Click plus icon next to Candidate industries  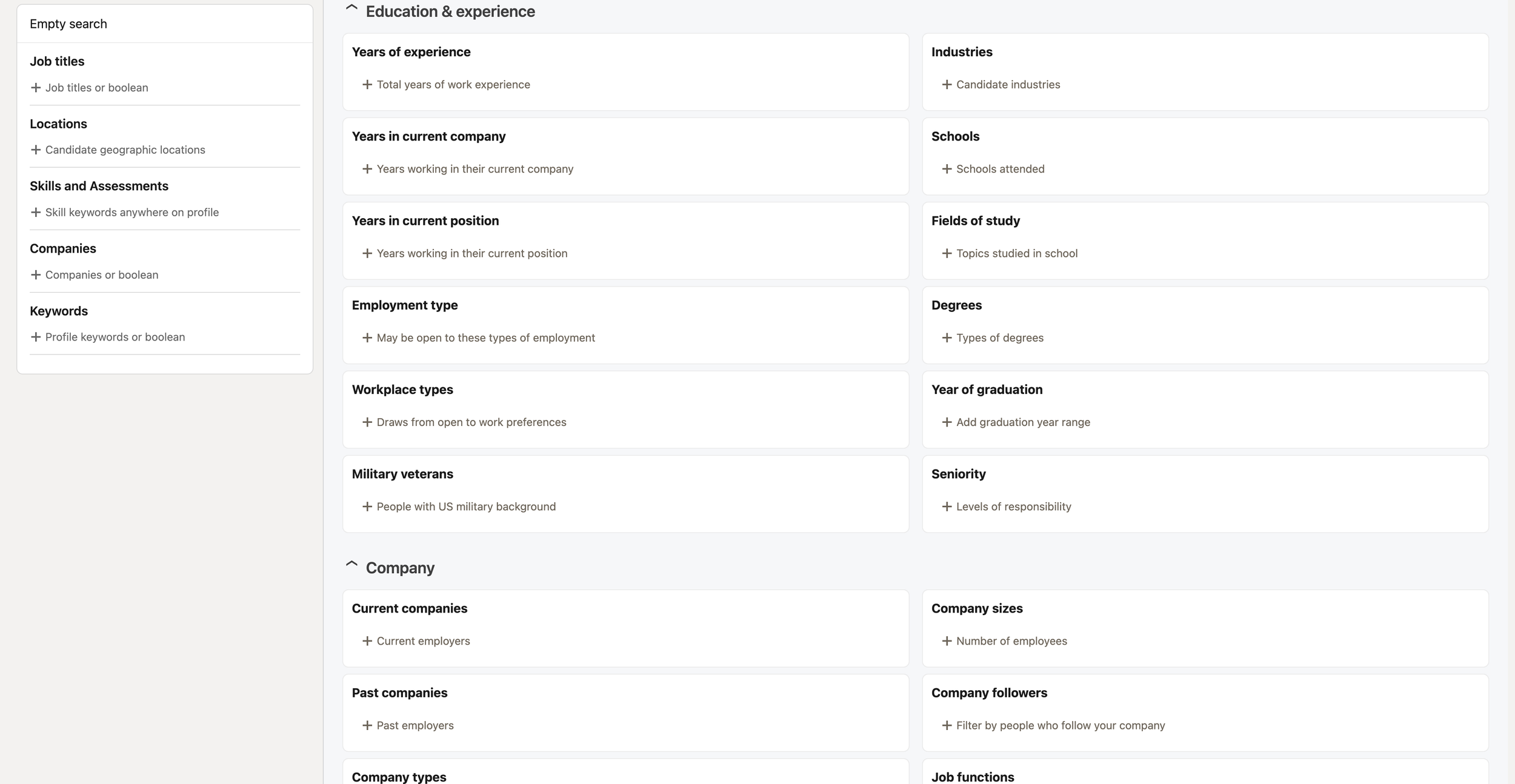coord(947,85)
